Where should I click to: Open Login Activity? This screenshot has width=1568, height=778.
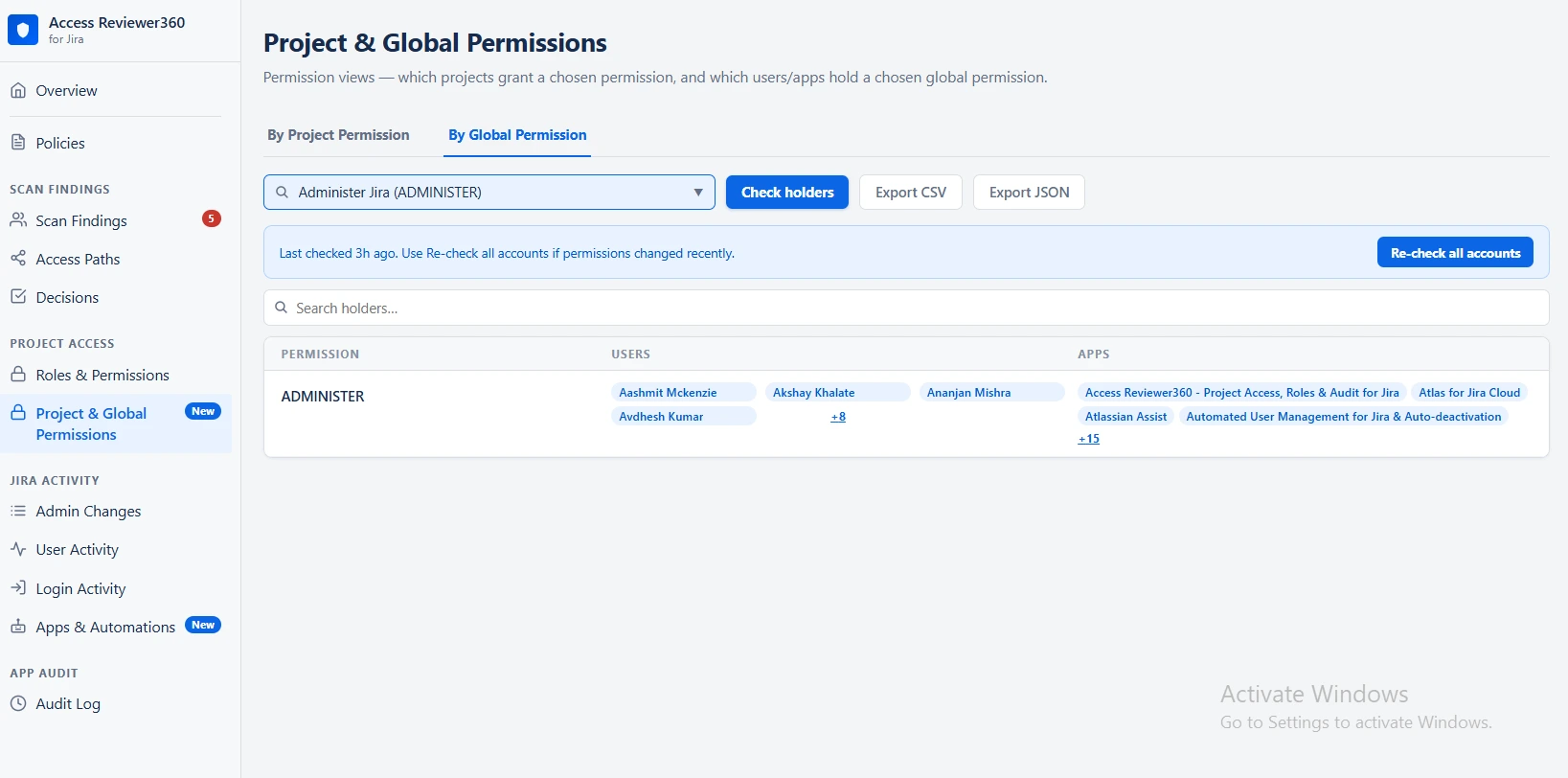point(80,588)
